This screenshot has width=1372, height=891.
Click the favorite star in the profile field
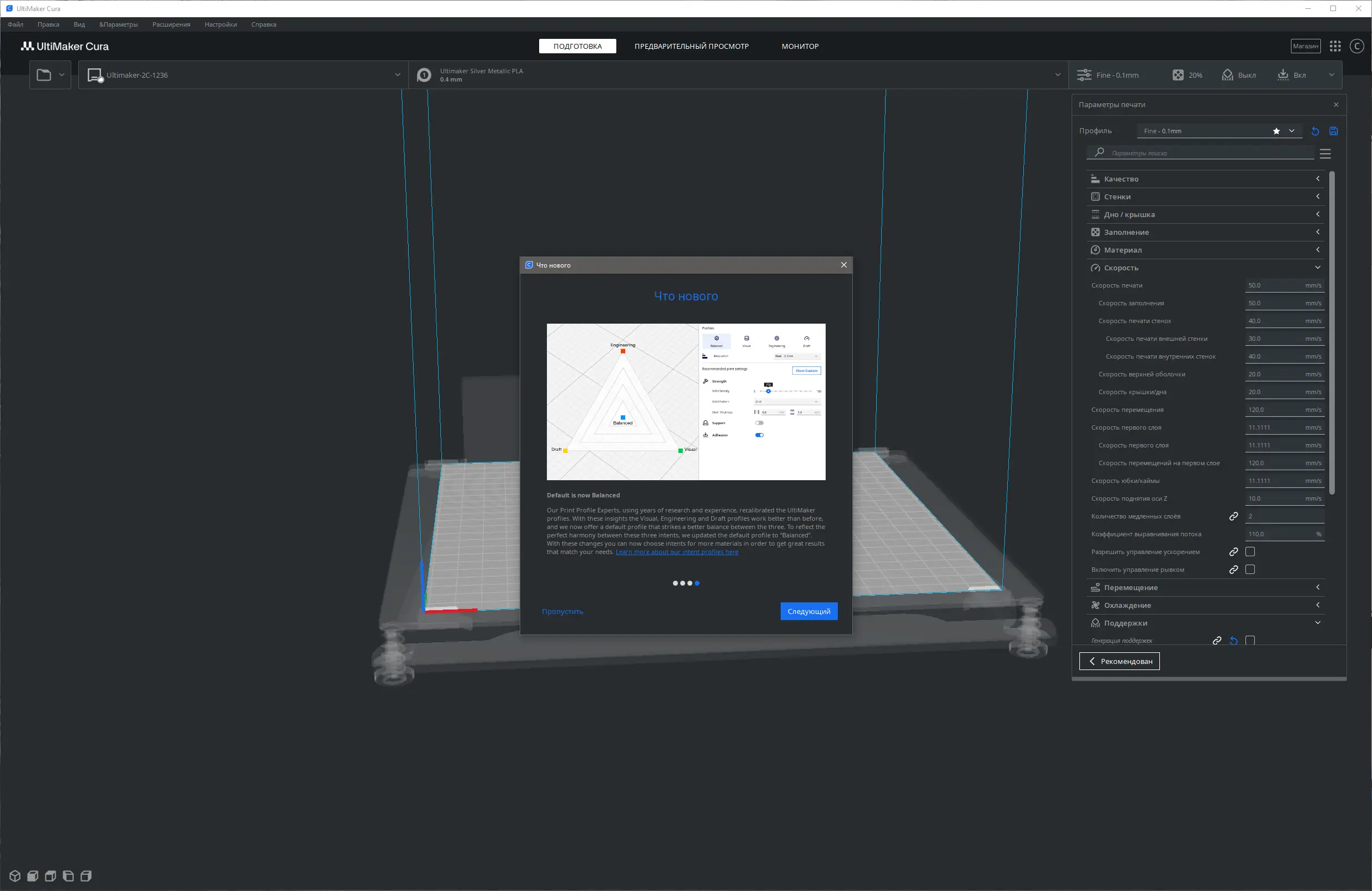(1276, 132)
